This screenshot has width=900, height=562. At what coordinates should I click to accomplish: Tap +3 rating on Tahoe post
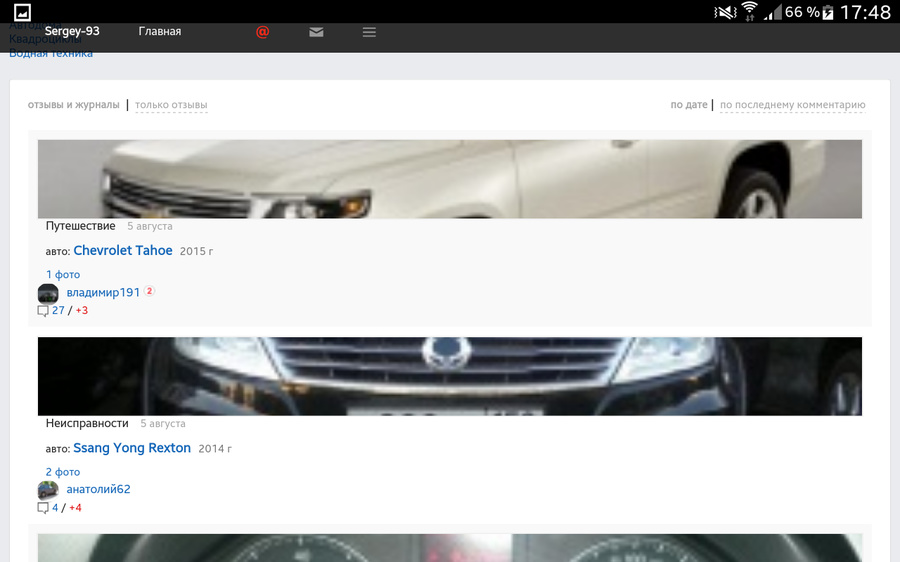(x=82, y=311)
